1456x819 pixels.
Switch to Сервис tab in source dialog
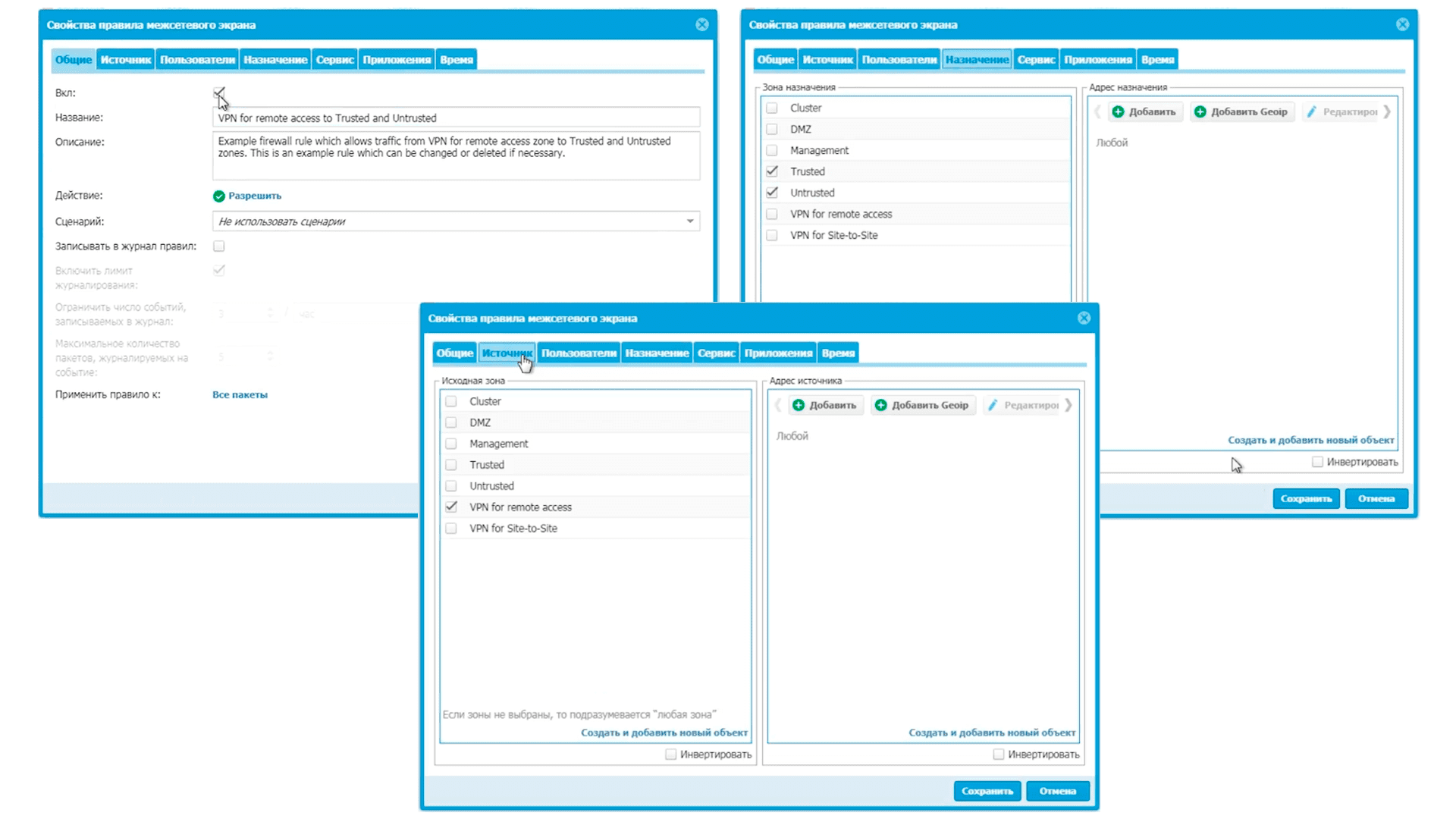(x=716, y=353)
